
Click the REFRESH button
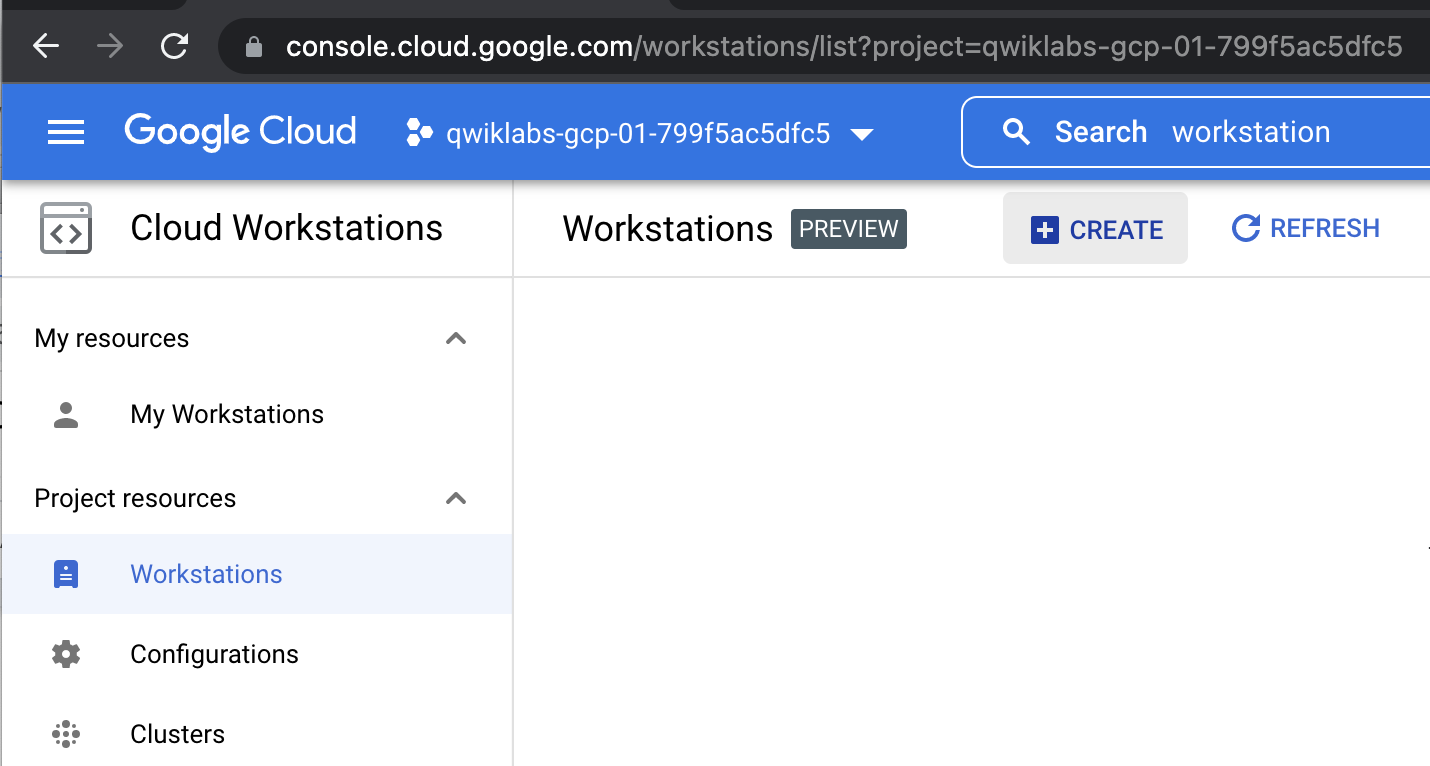coord(1304,228)
